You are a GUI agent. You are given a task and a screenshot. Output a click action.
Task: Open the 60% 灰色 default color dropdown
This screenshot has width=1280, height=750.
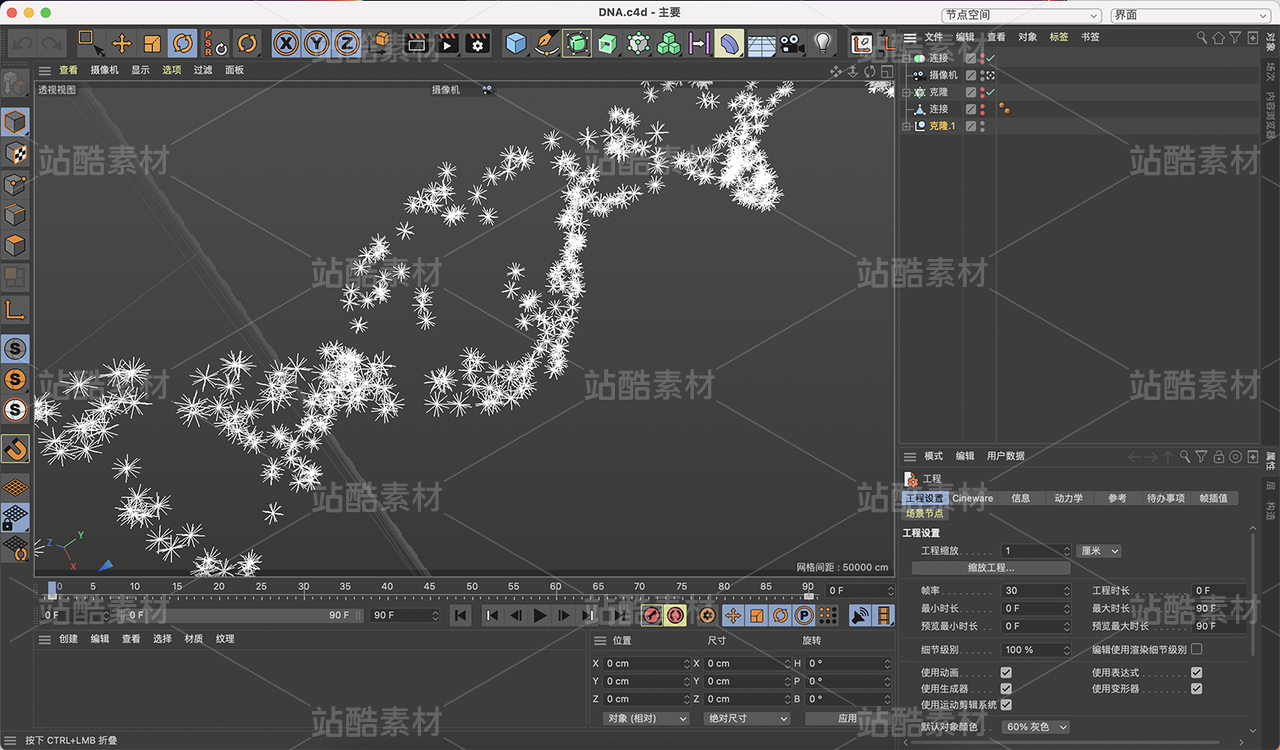point(1036,727)
